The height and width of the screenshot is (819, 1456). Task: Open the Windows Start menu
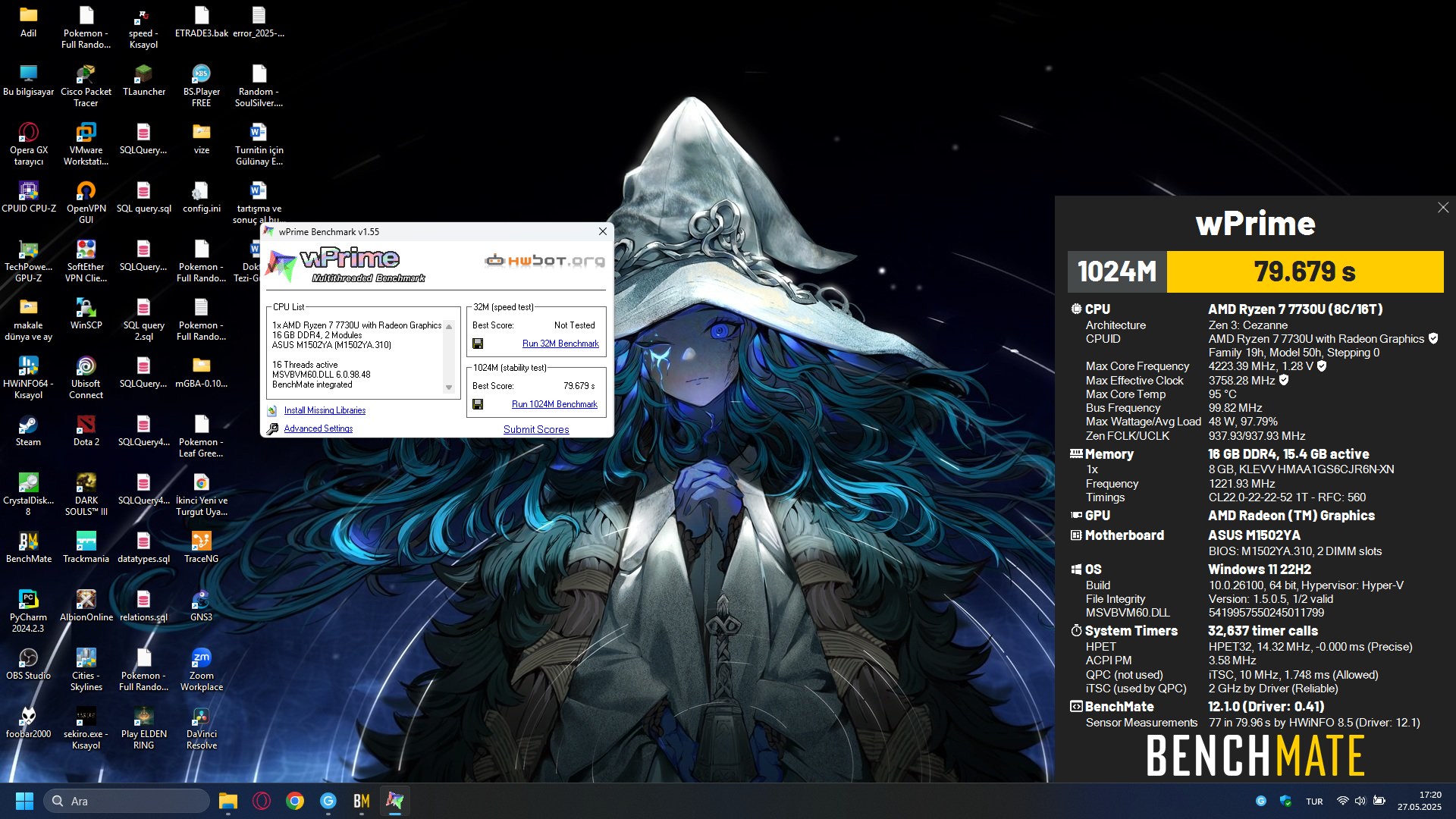24,801
